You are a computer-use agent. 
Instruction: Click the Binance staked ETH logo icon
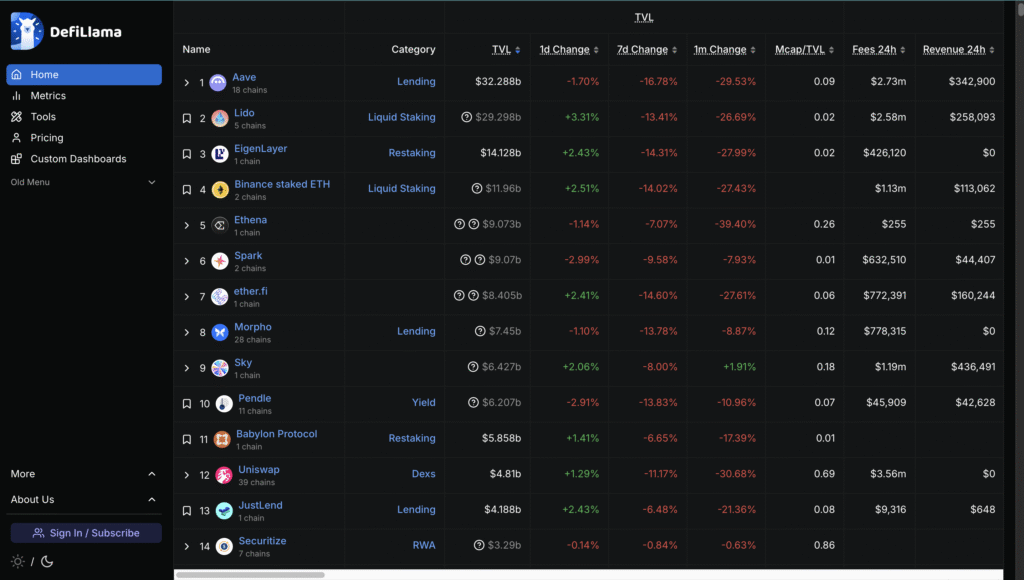(x=220, y=190)
